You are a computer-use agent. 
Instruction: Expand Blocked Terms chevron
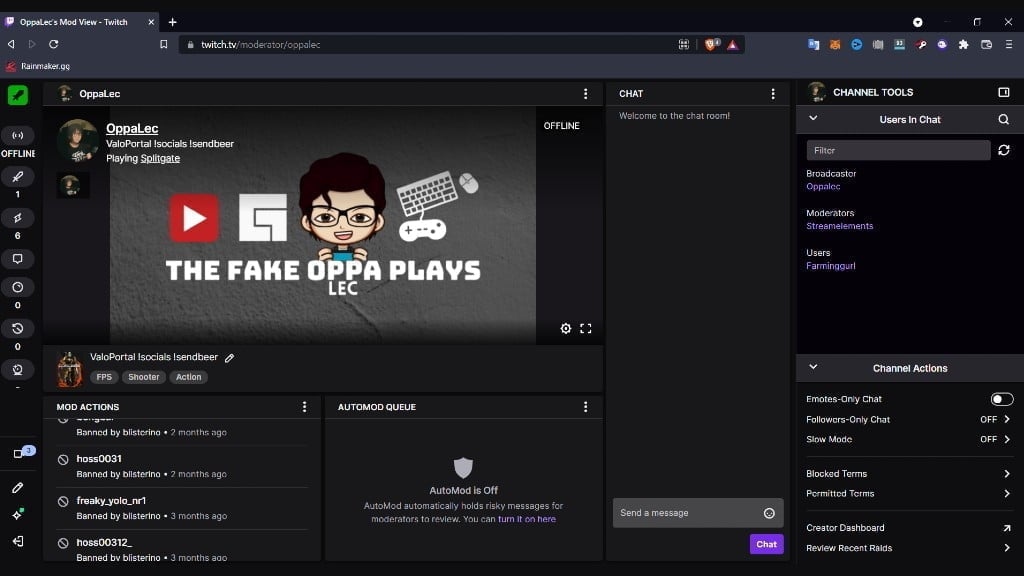[x=1006, y=474]
